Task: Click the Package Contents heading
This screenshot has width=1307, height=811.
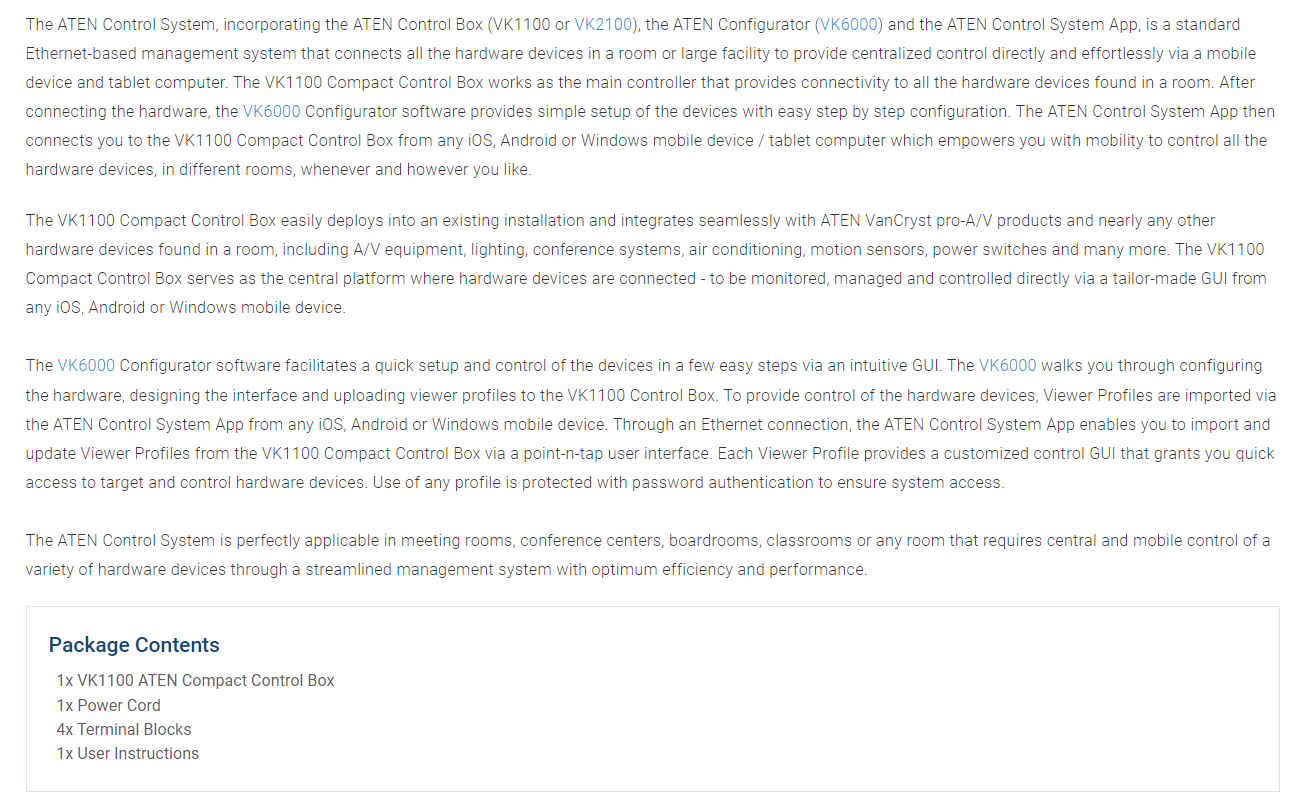Action: coord(134,645)
